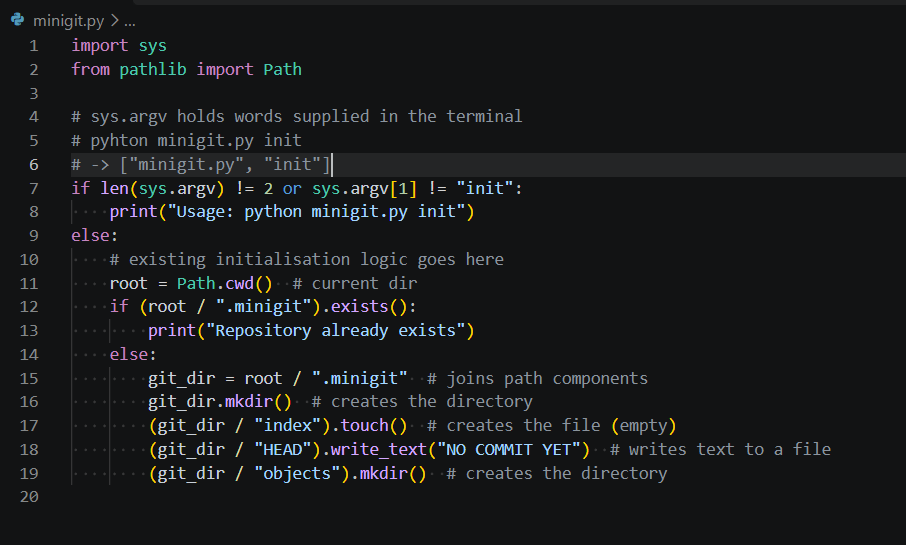This screenshot has width=906, height=545.
Task: Click line number 7 in the gutter
Action: pyautogui.click(x=34, y=188)
